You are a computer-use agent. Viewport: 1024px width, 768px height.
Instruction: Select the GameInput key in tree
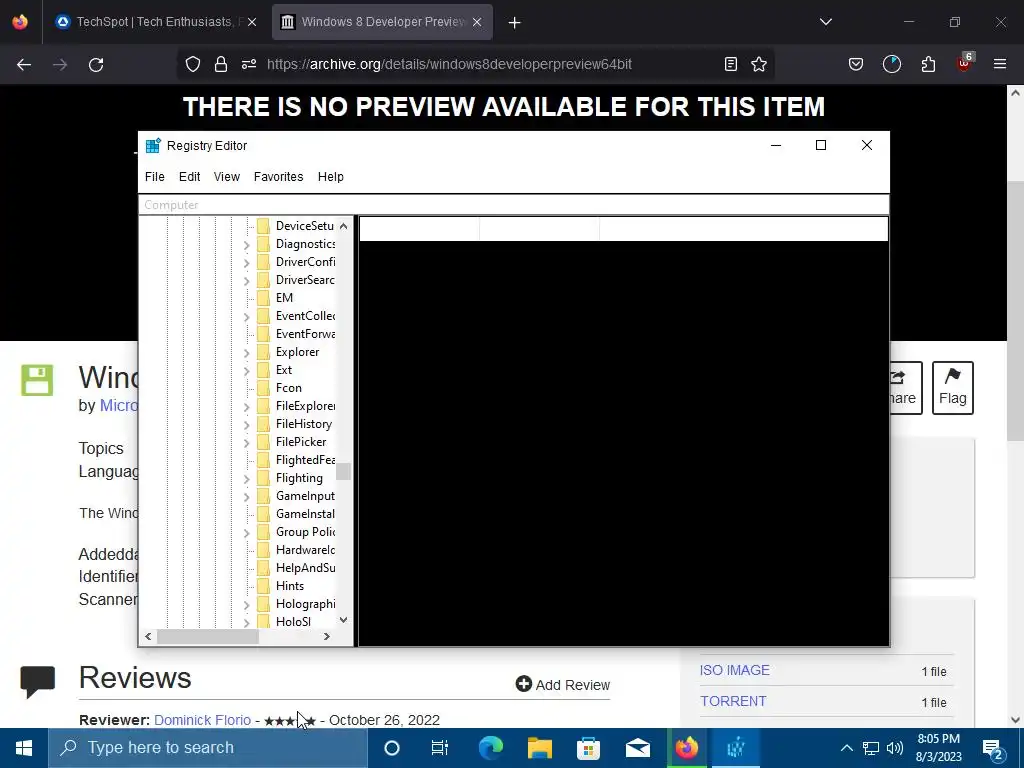(x=305, y=496)
